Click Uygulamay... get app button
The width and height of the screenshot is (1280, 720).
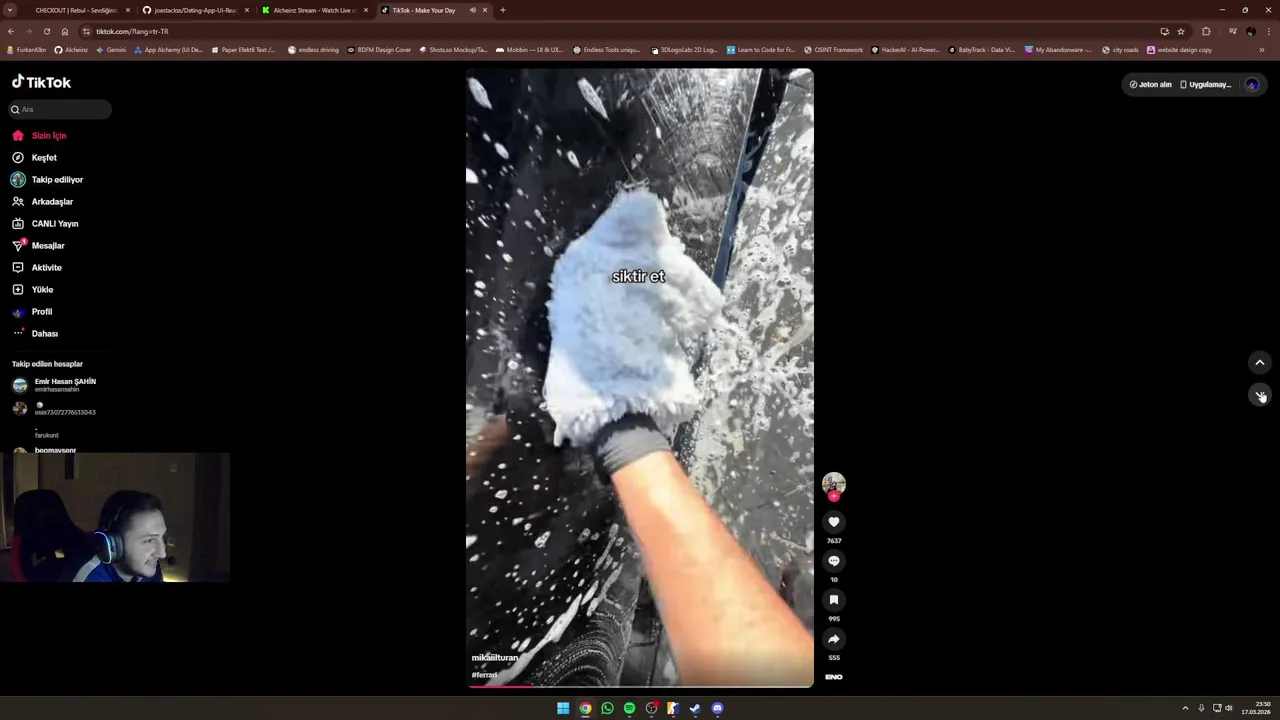pos(1206,84)
